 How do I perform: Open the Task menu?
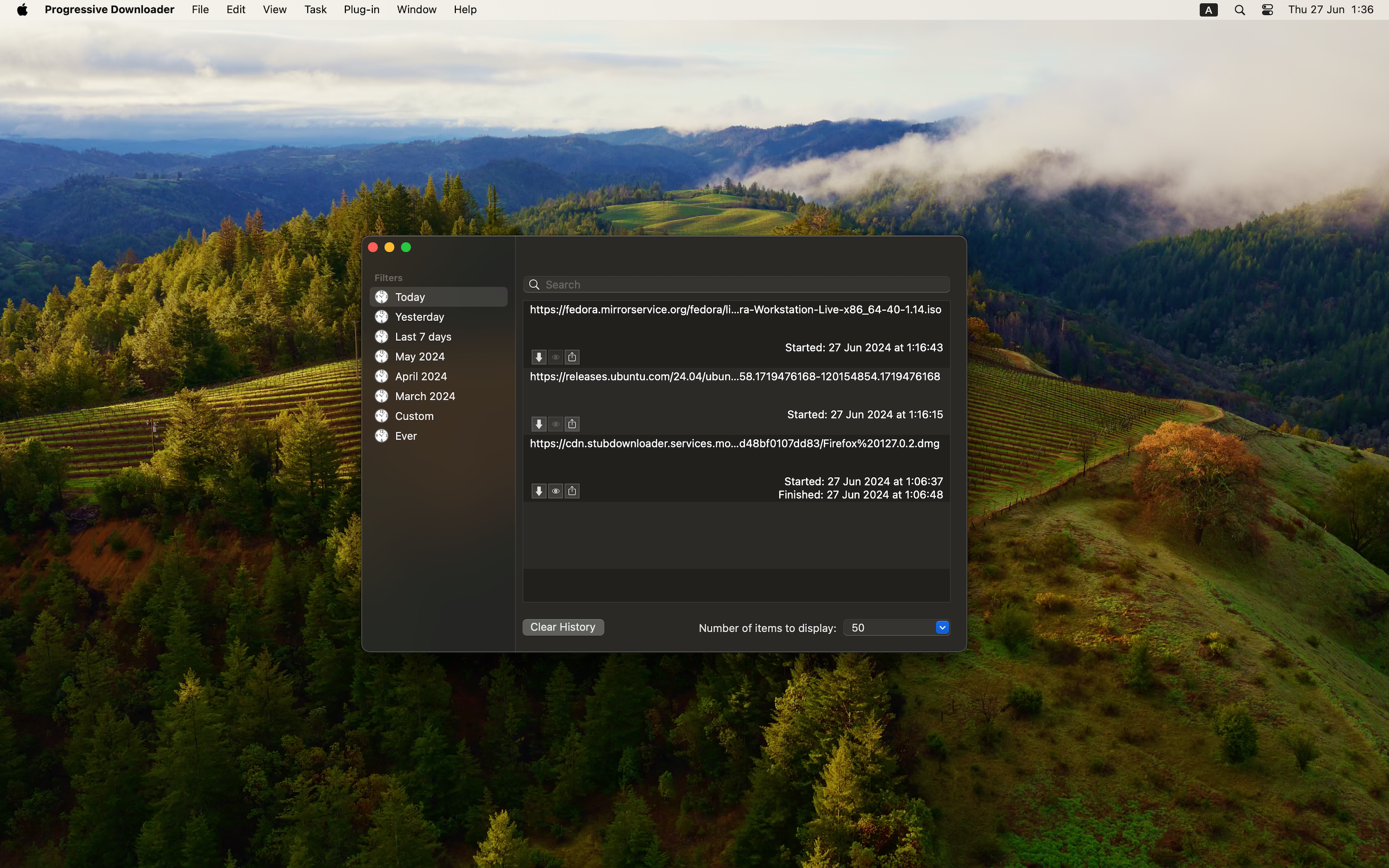click(315, 10)
